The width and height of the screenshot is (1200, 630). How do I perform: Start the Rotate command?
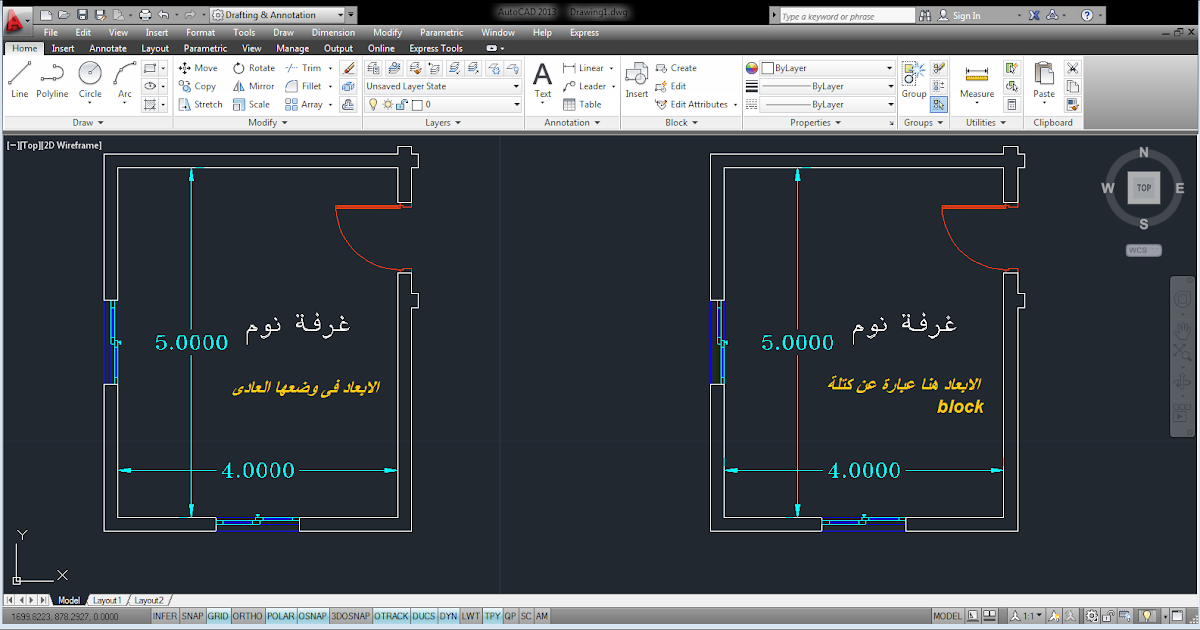(256, 67)
